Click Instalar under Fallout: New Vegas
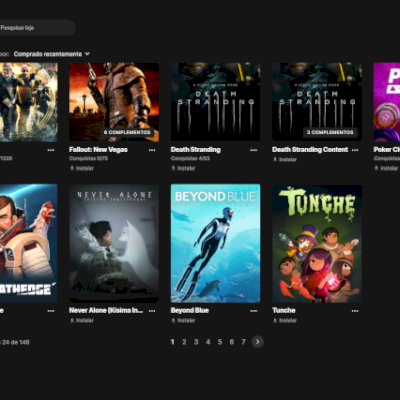Screen dimensions: 400x400 (x=82, y=168)
